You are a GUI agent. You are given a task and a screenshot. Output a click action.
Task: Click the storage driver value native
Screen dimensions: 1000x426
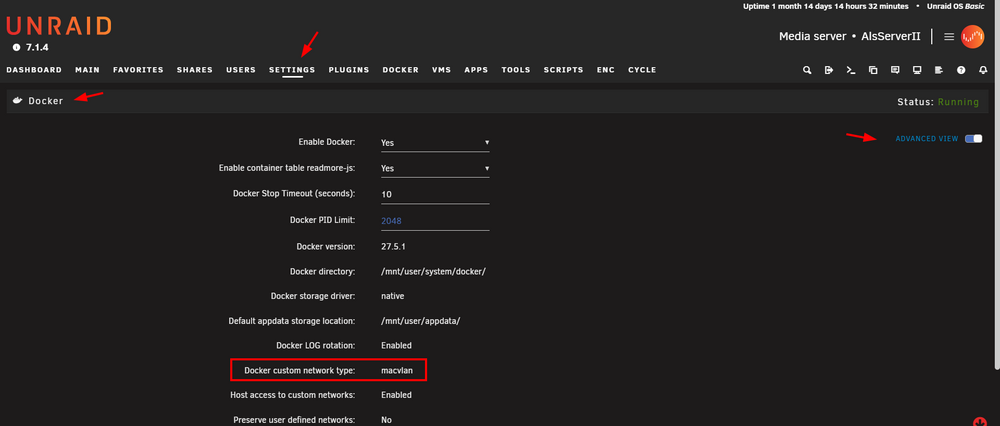click(x=393, y=296)
